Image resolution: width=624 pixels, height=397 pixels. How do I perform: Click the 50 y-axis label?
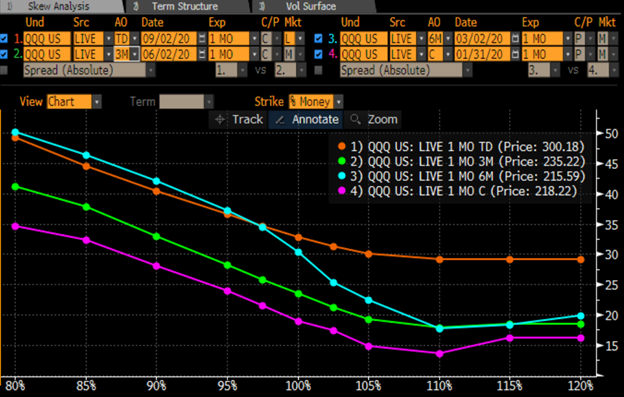pyautogui.click(x=612, y=134)
